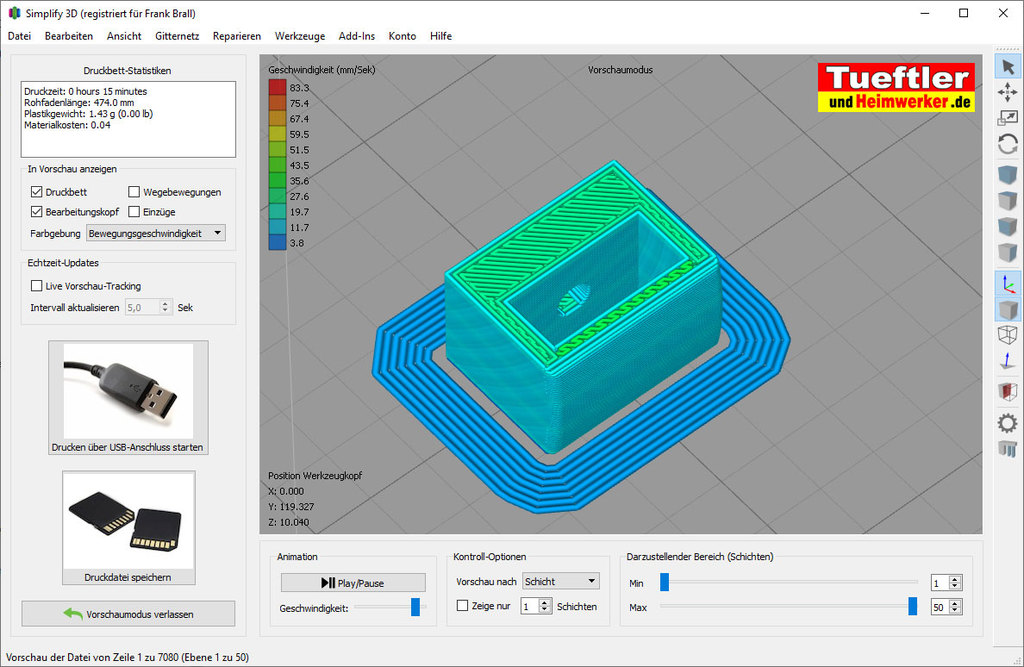Pick the rotate tool icon
The width and height of the screenshot is (1024, 667).
click(x=1008, y=144)
